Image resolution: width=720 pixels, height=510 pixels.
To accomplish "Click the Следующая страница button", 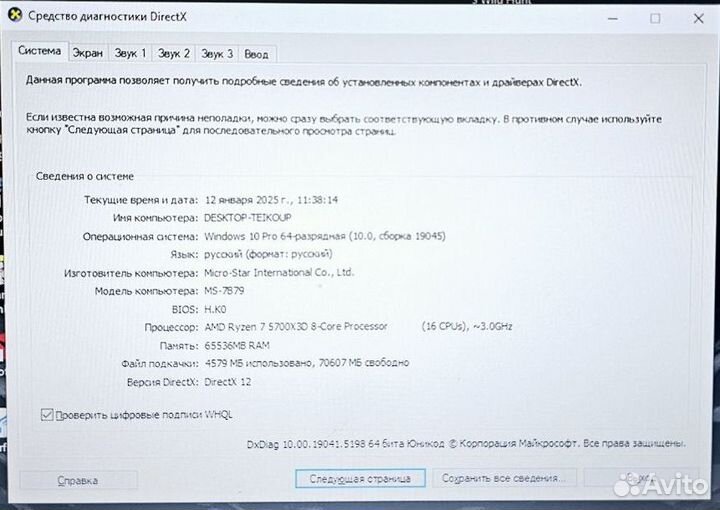I will coord(360,479).
